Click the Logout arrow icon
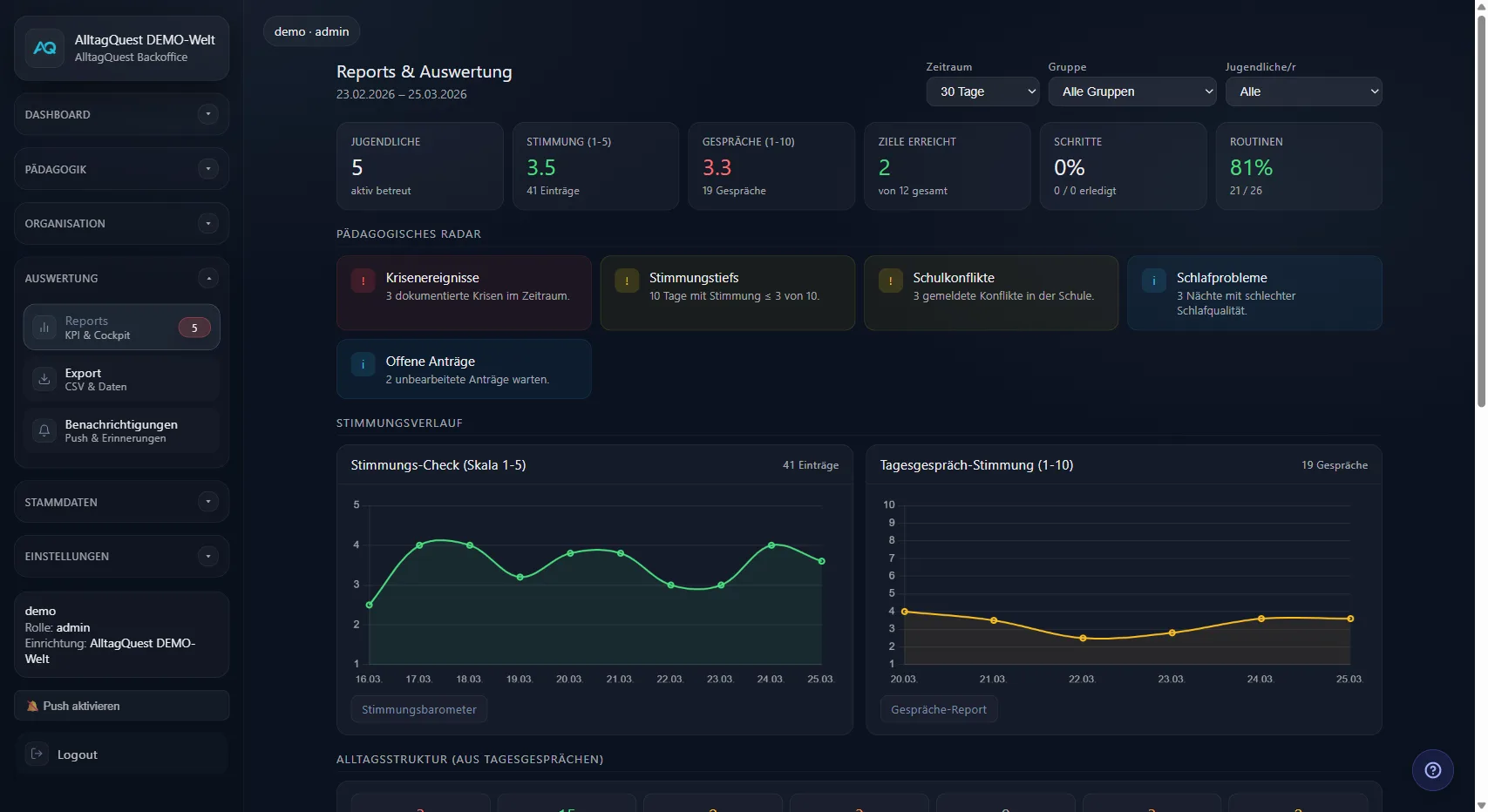This screenshot has width=1488, height=812. click(37, 754)
